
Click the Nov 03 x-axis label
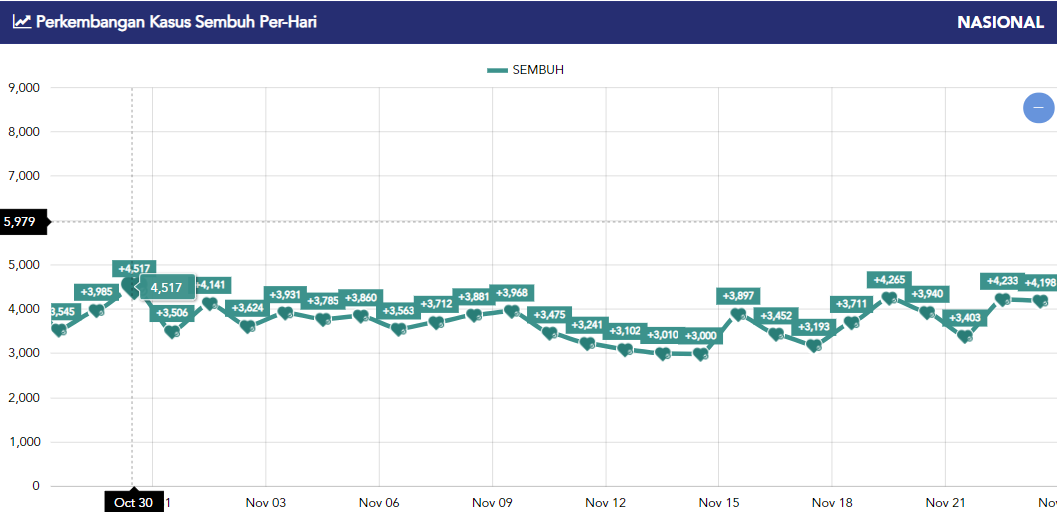[266, 503]
